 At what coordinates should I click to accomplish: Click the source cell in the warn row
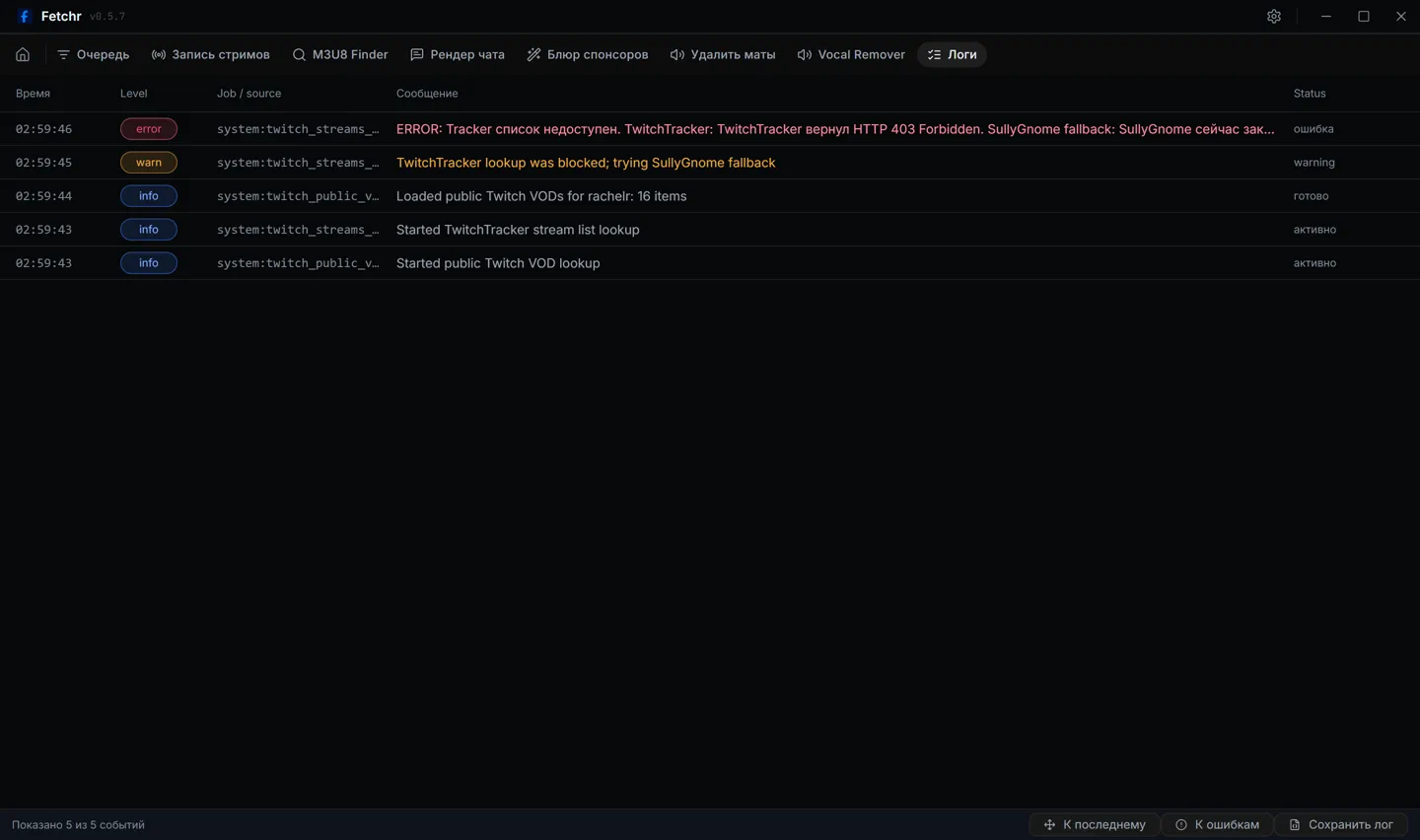(298, 163)
